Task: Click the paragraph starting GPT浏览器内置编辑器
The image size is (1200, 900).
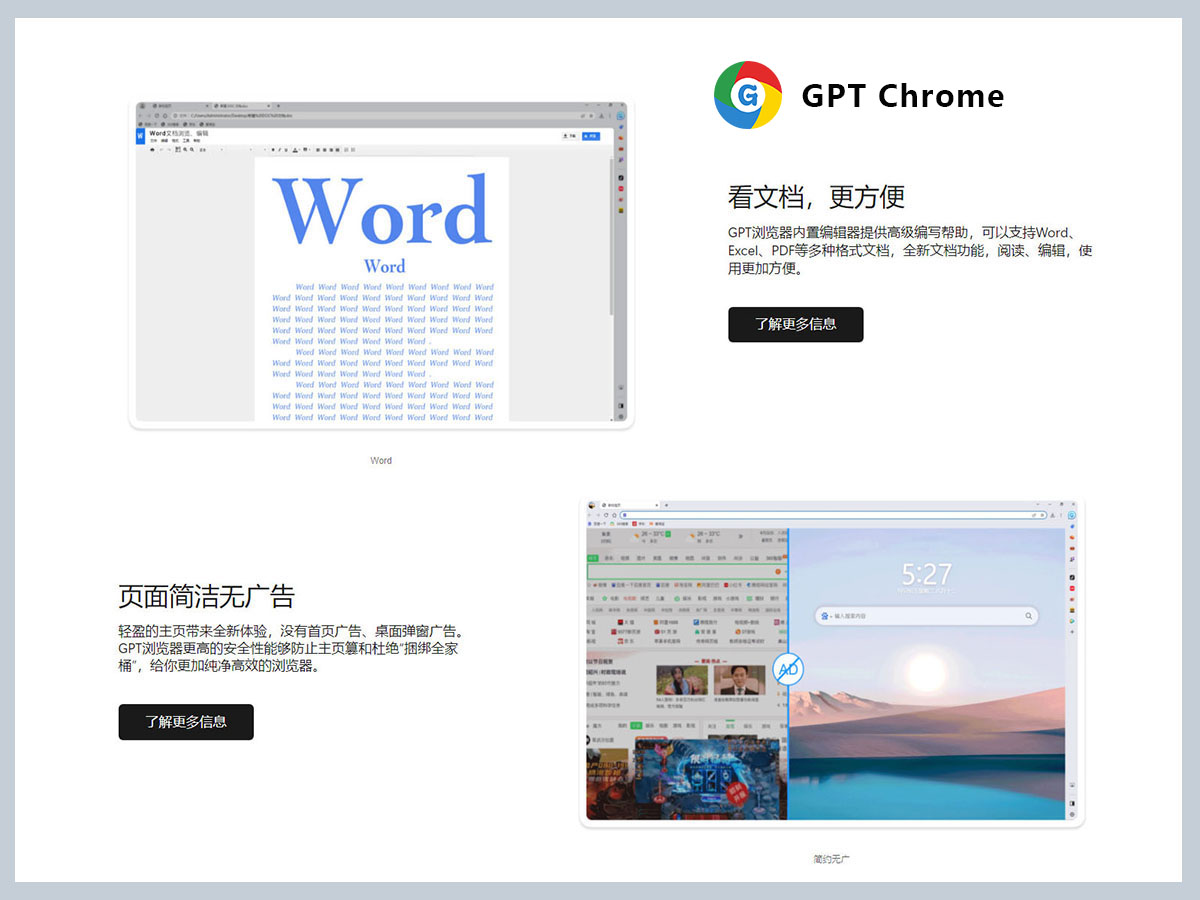Action: tap(910, 250)
